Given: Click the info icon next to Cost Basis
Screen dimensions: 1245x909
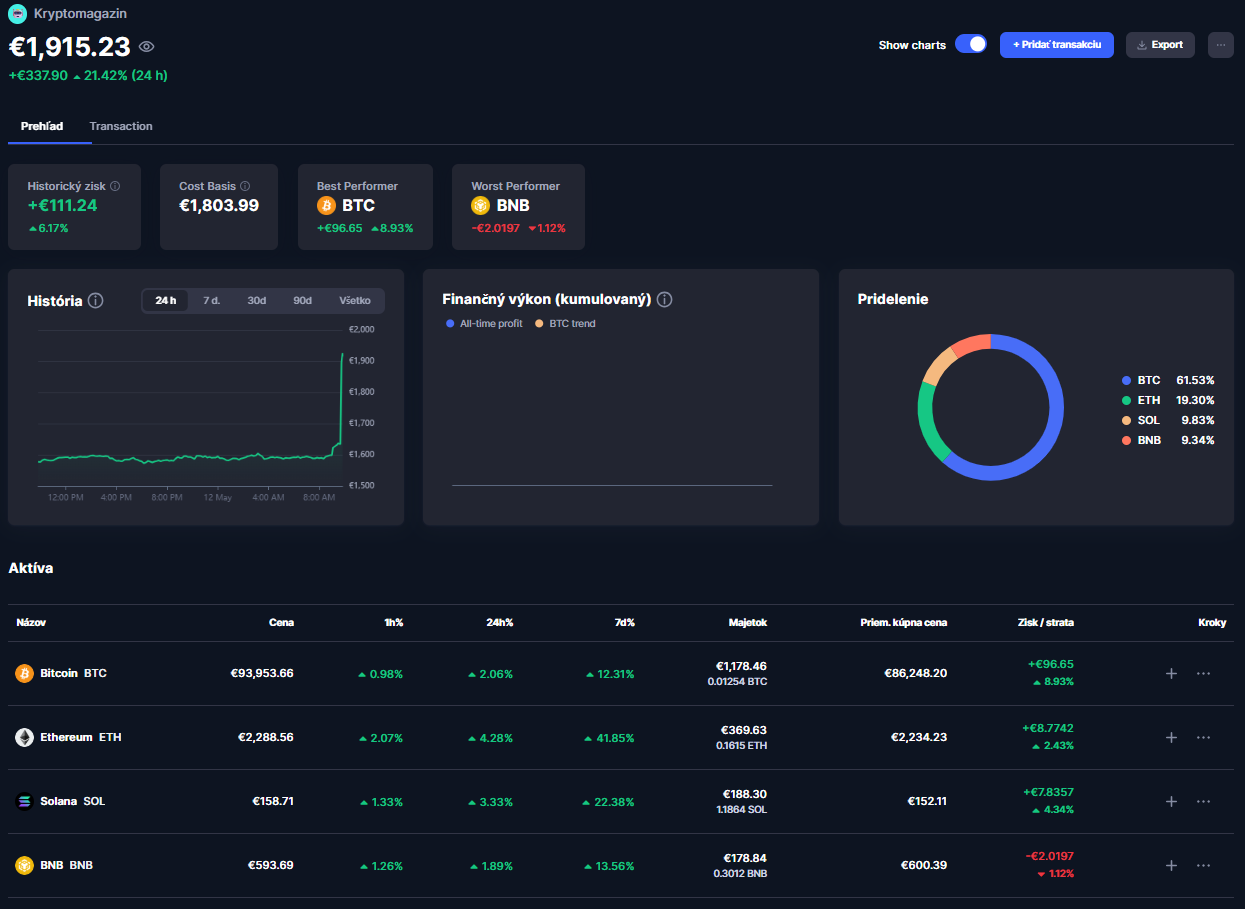Looking at the screenshot, I should pyautogui.click(x=245, y=186).
